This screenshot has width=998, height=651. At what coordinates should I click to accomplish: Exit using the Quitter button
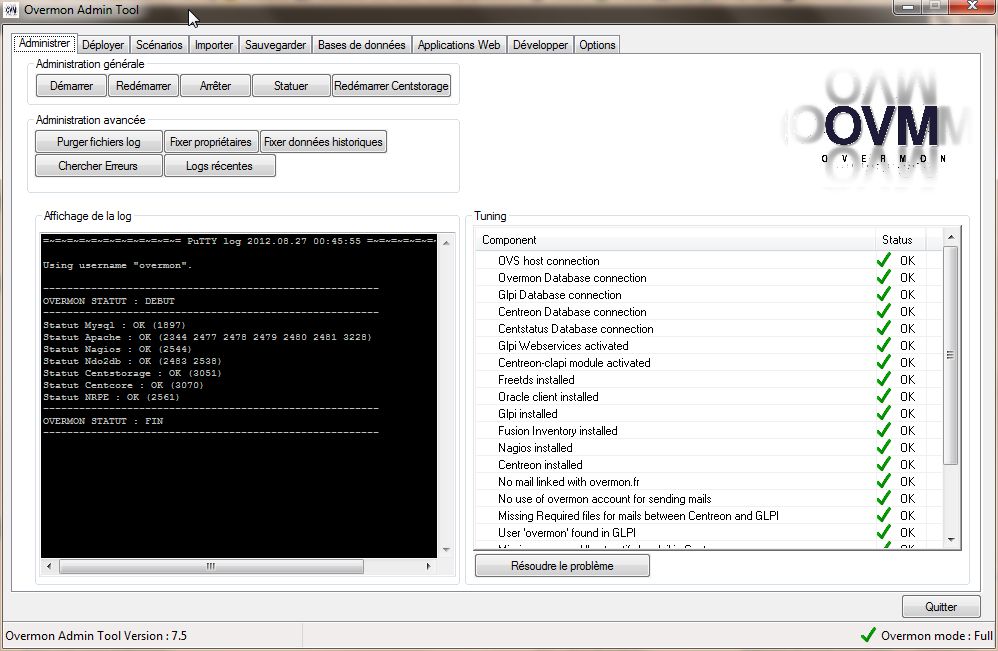tap(941, 606)
